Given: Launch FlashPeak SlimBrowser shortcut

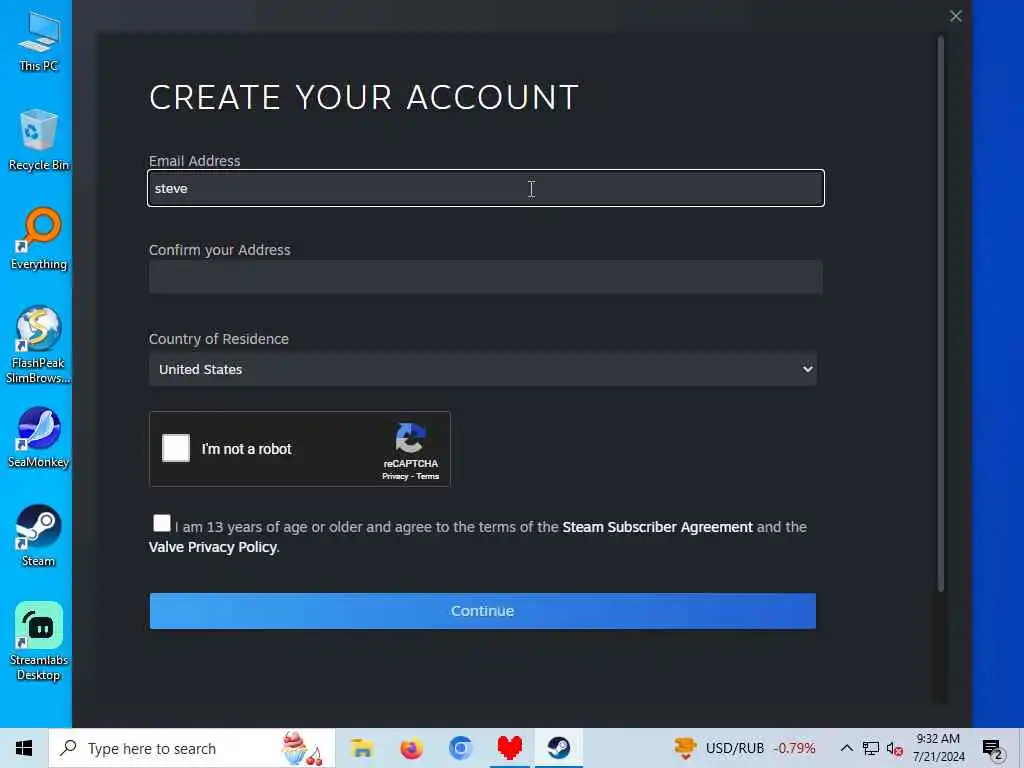Looking at the screenshot, I should (38, 345).
